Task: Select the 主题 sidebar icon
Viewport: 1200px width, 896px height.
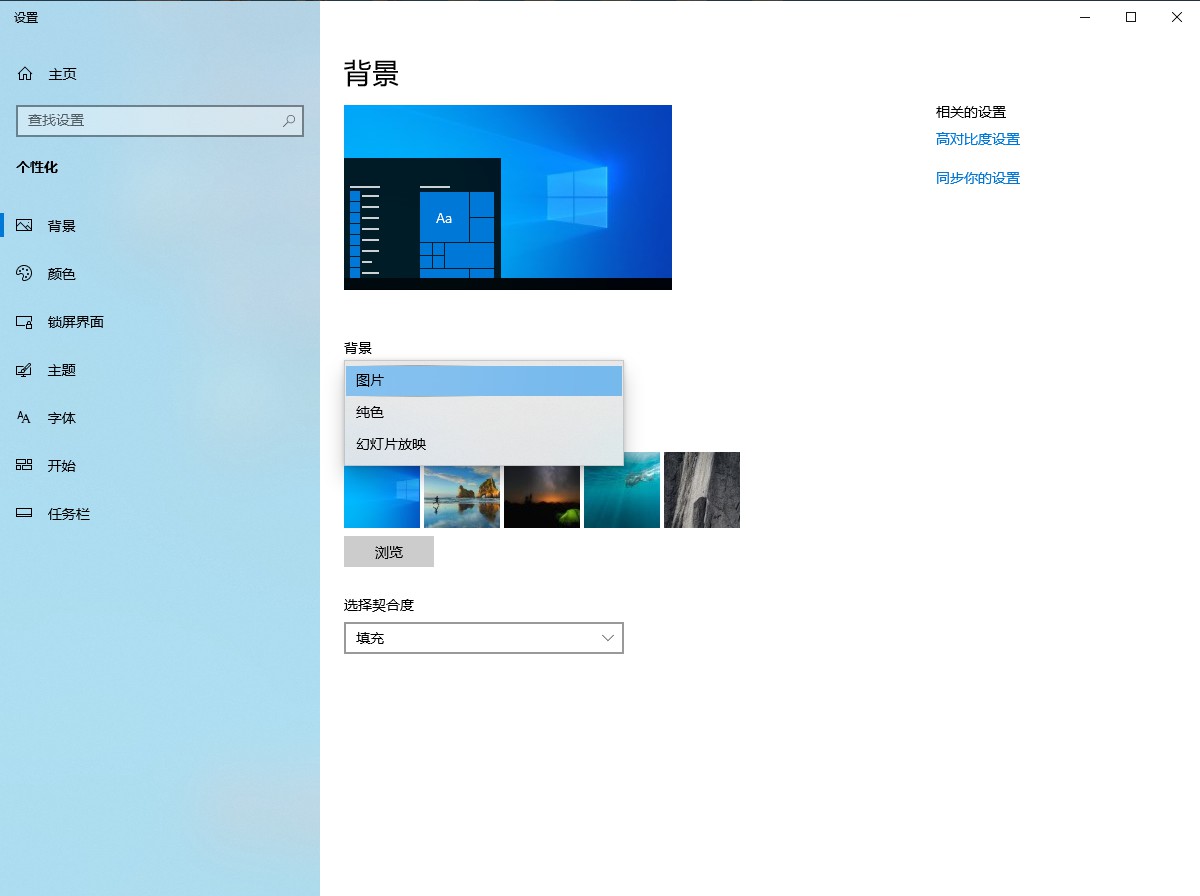Action: [62, 369]
